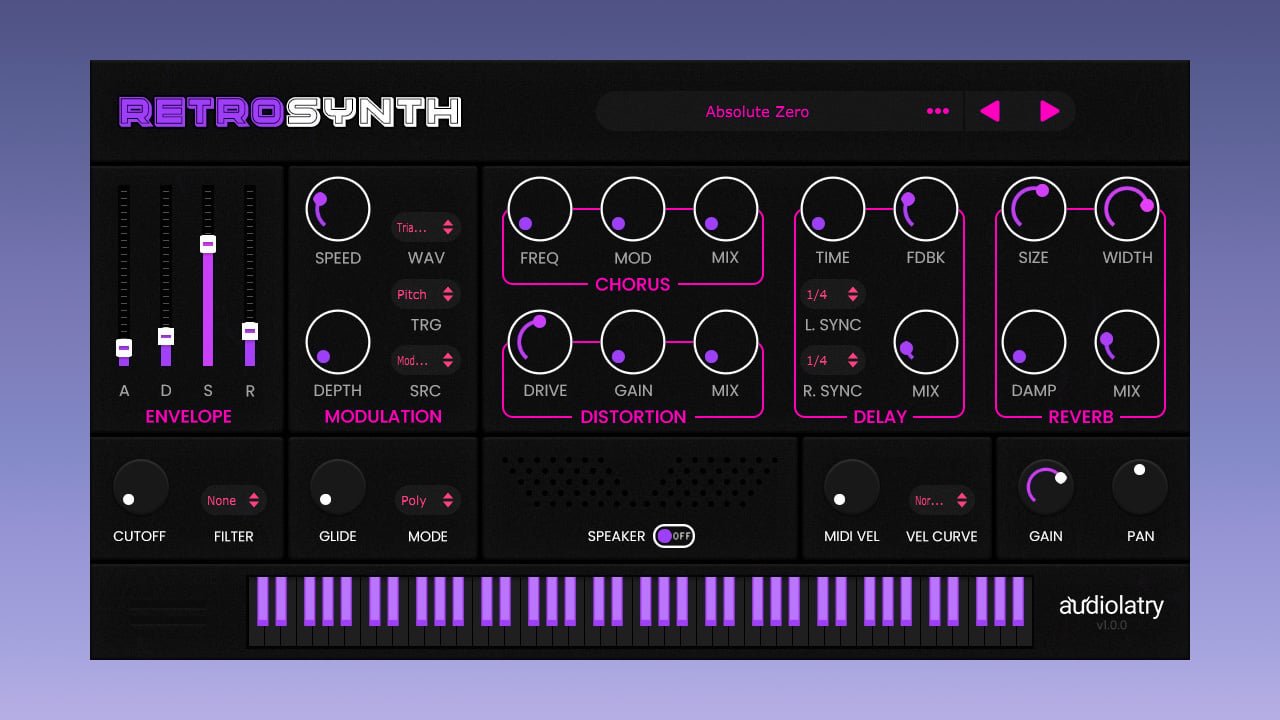The height and width of the screenshot is (720, 1280).
Task: Open the FILTER type dropdown showing None
Action: coord(234,500)
